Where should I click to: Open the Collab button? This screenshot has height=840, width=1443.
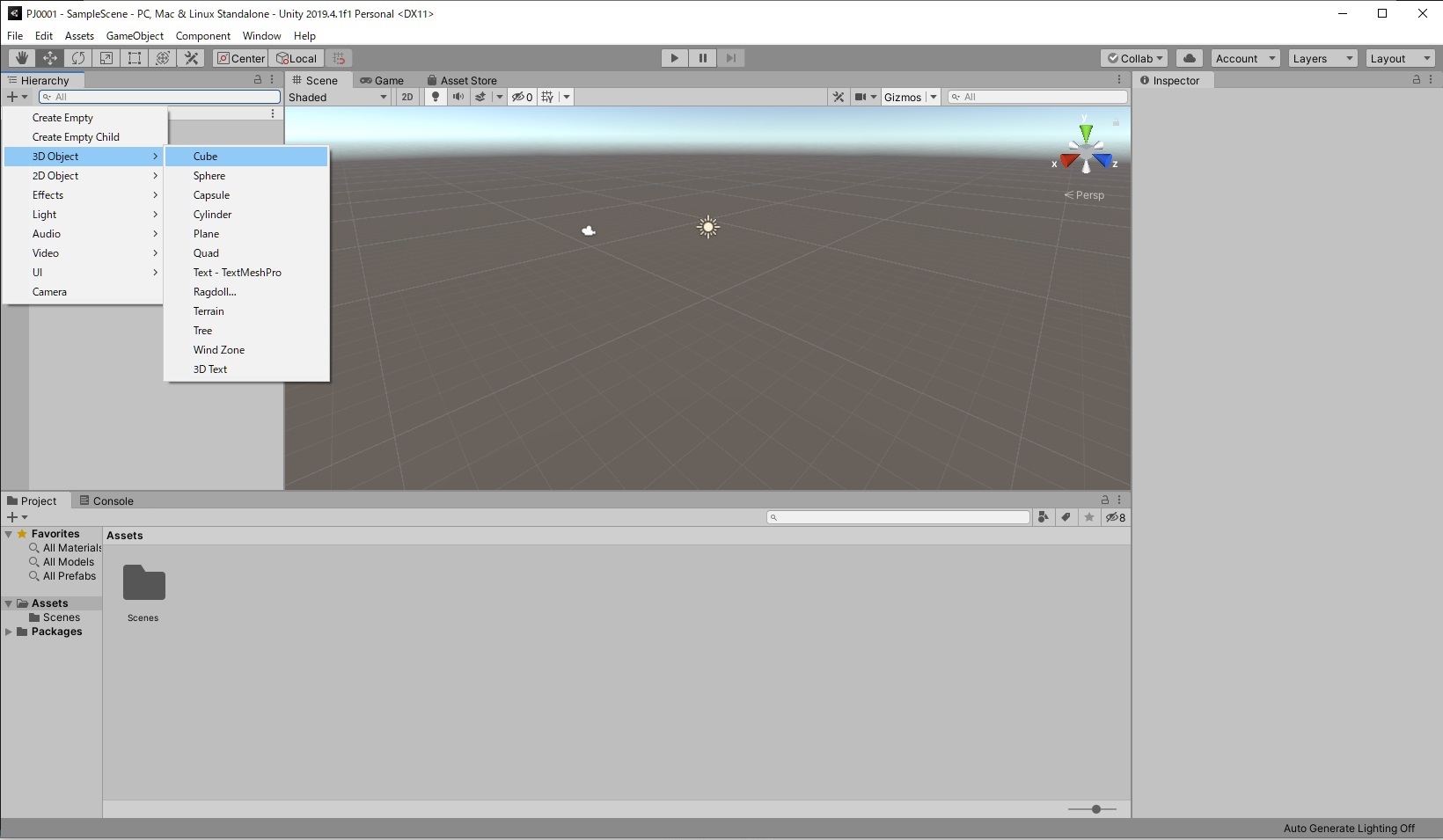(1135, 58)
